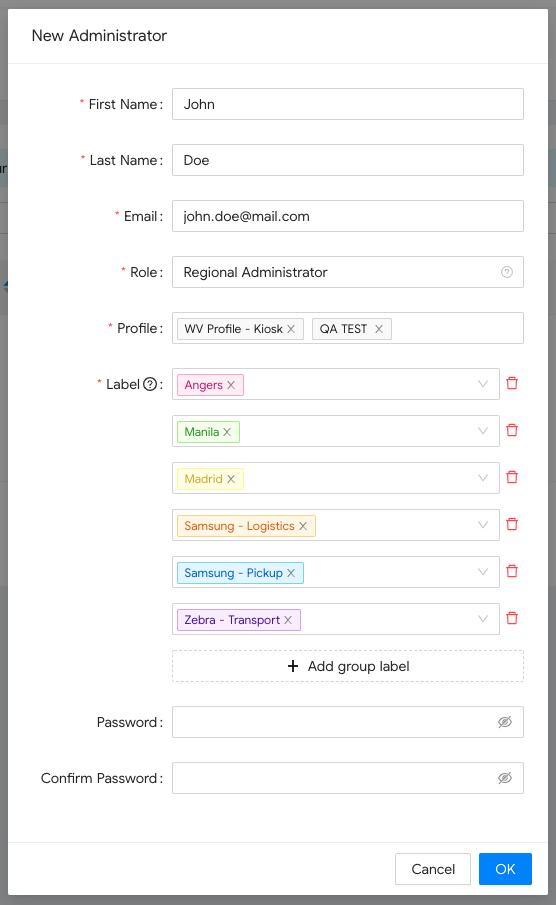This screenshot has height=905, width=556.
Task: Remove the Samsung - Pickup tag
Action: pyautogui.click(x=291, y=573)
